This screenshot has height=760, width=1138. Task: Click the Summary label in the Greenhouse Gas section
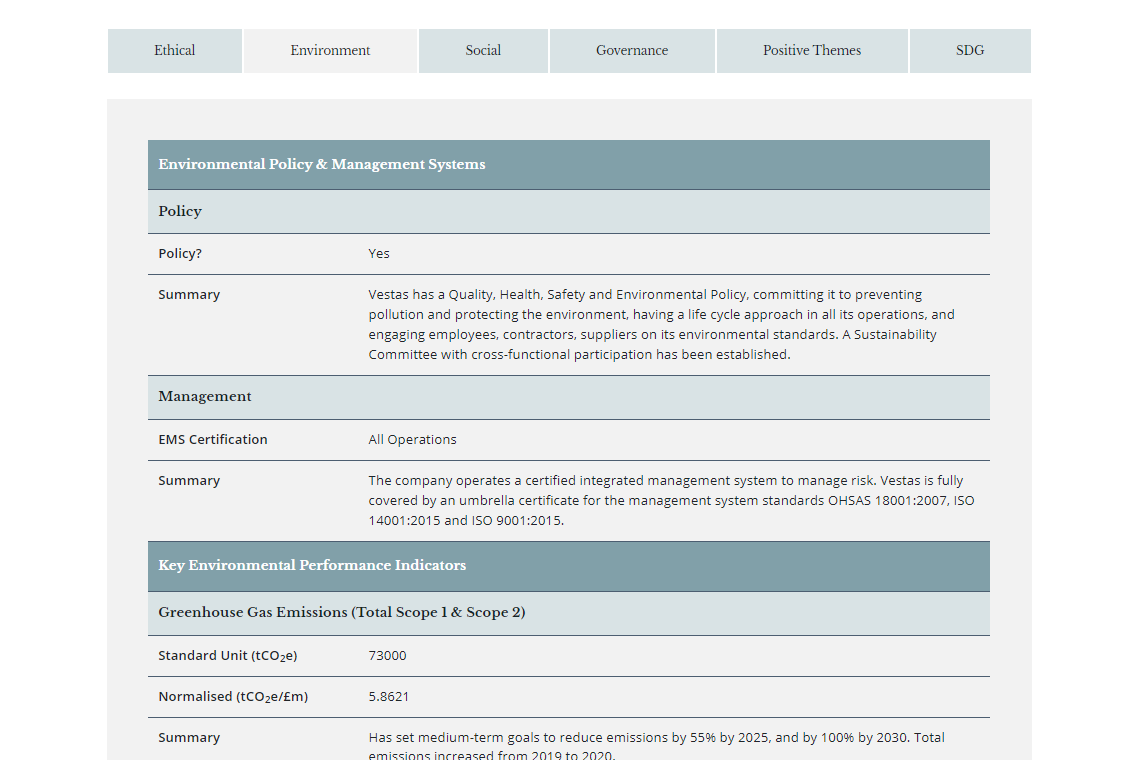point(189,737)
